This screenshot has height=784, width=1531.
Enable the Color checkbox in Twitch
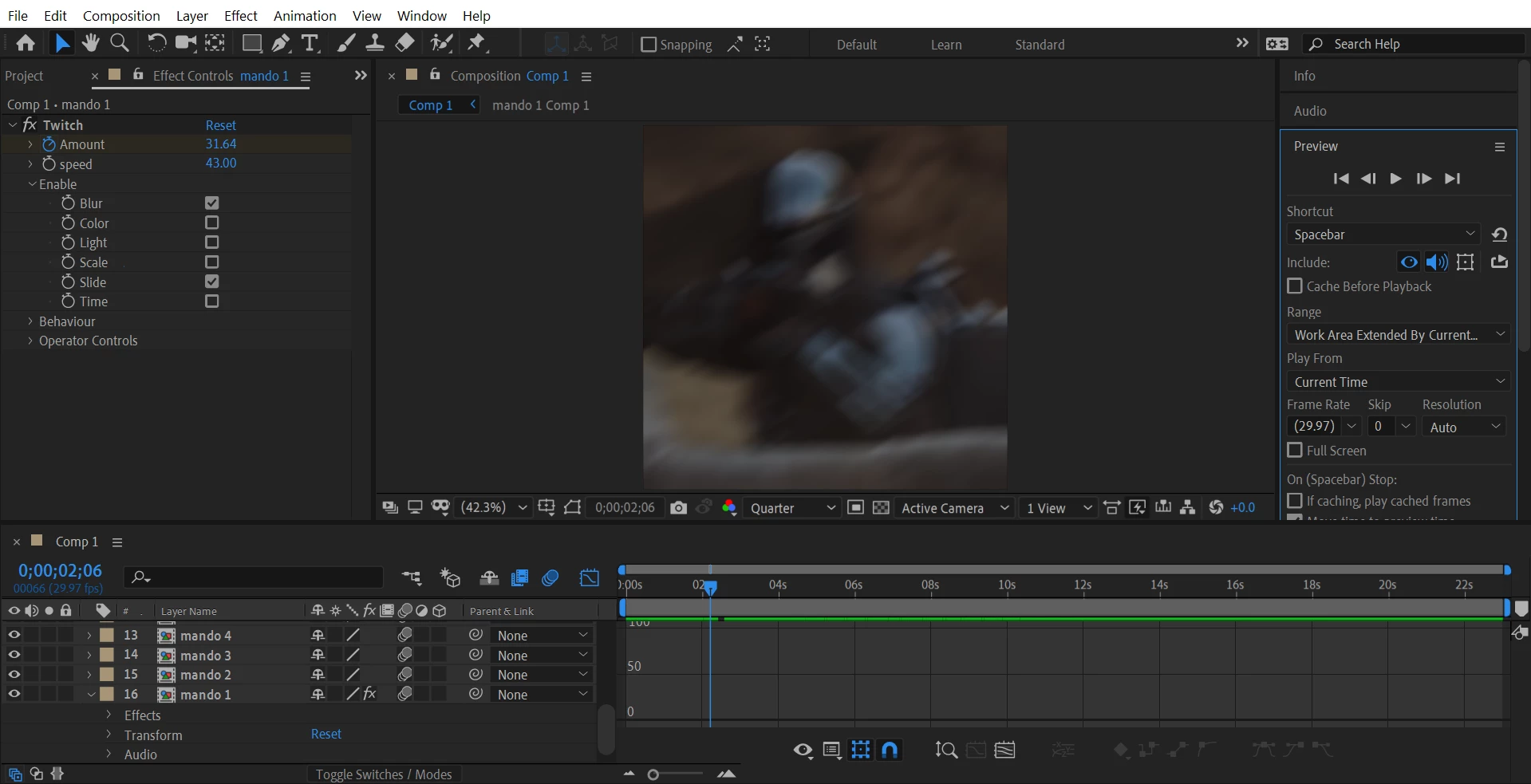(211, 223)
